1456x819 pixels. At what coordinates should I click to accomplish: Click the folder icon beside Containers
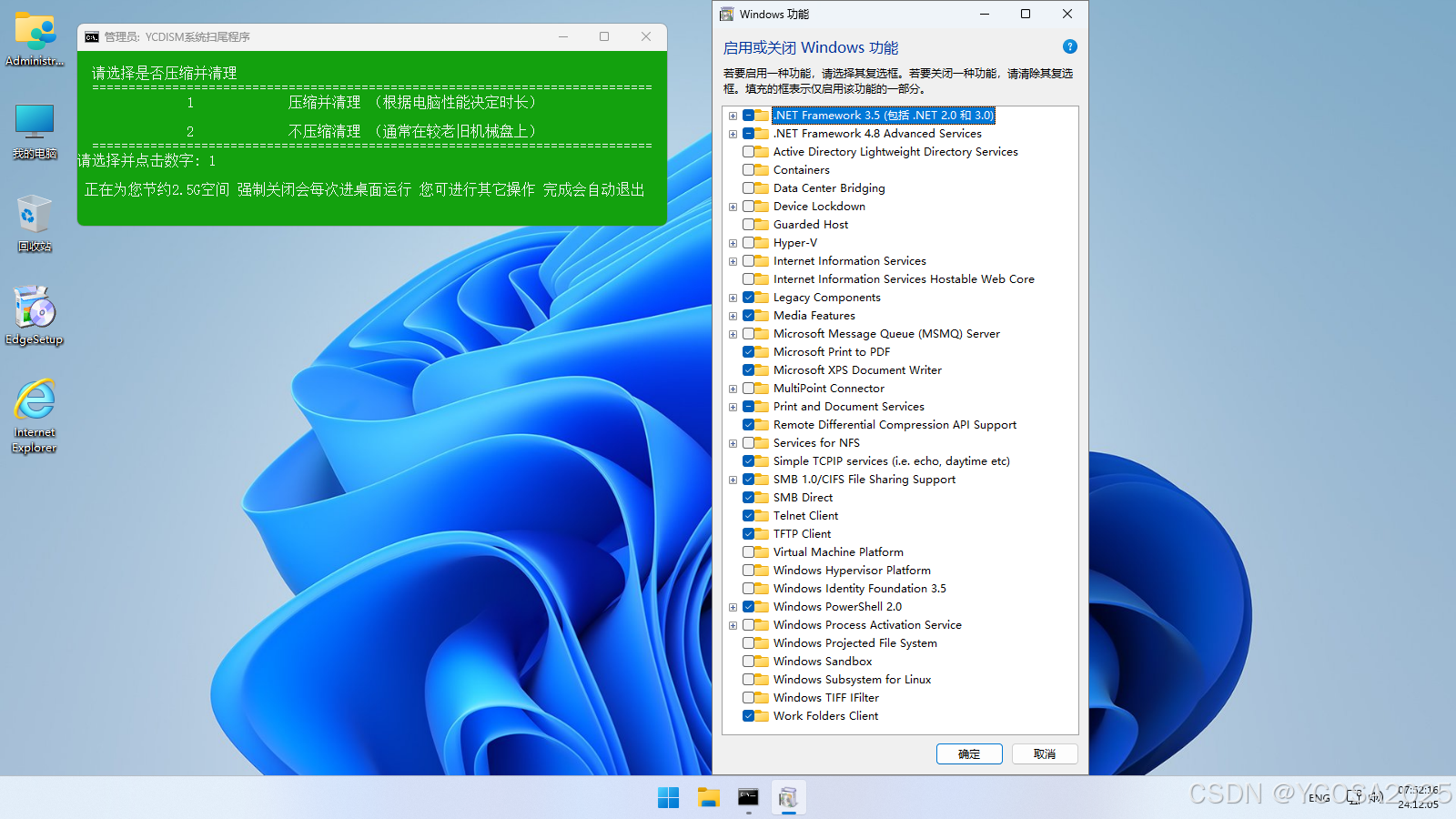click(762, 170)
